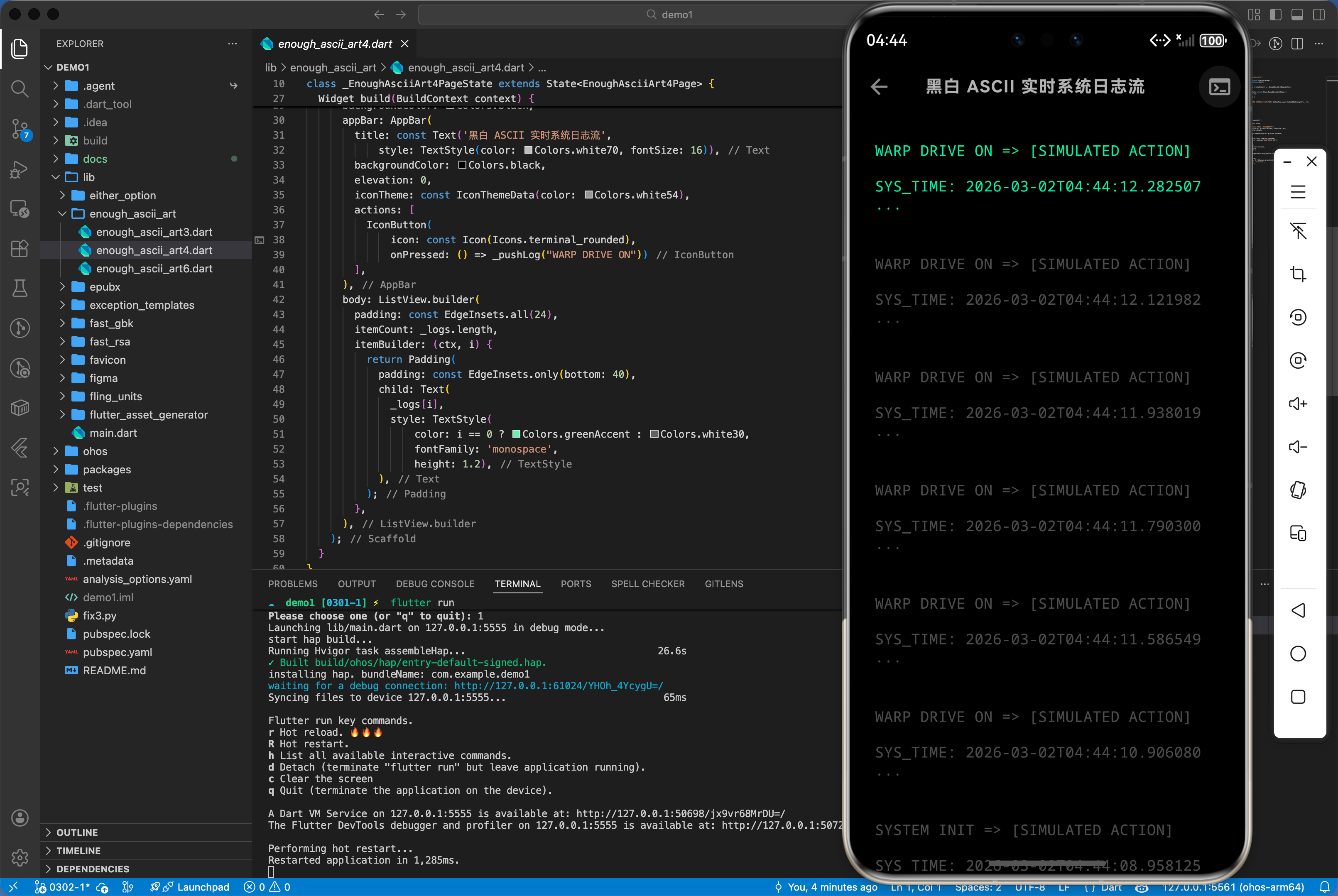Image resolution: width=1338 pixels, height=896 pixels.
Task: Open Source Control view with badge
Action: click(20, 129)
